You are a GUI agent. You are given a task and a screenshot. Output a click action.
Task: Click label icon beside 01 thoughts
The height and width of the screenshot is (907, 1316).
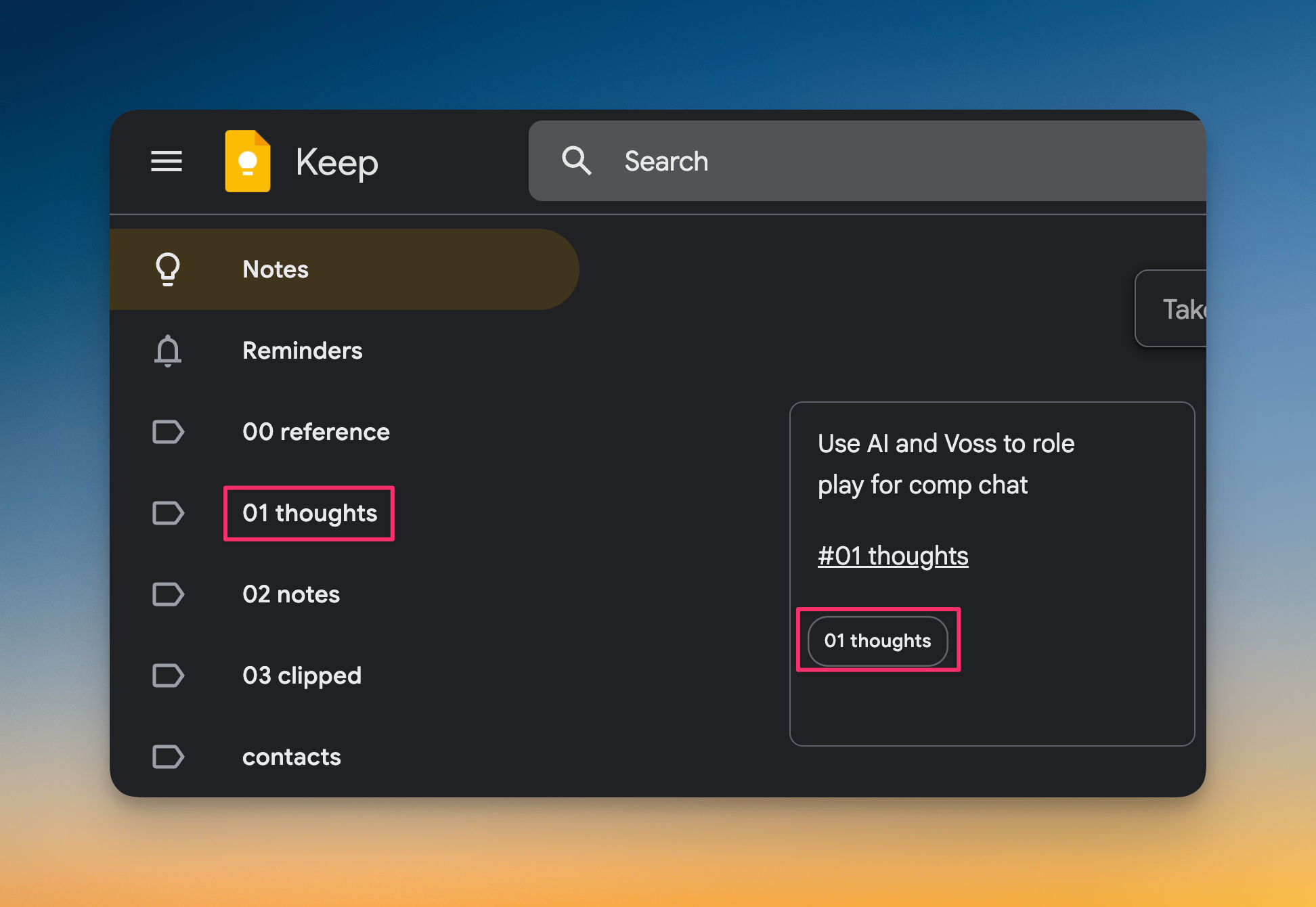(168, 513)
